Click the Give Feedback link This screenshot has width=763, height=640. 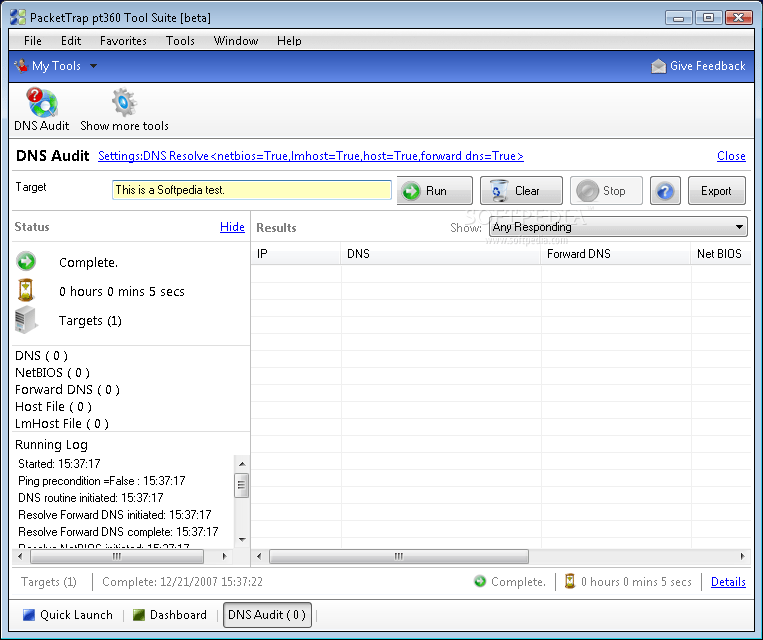(x=707, y=66)
